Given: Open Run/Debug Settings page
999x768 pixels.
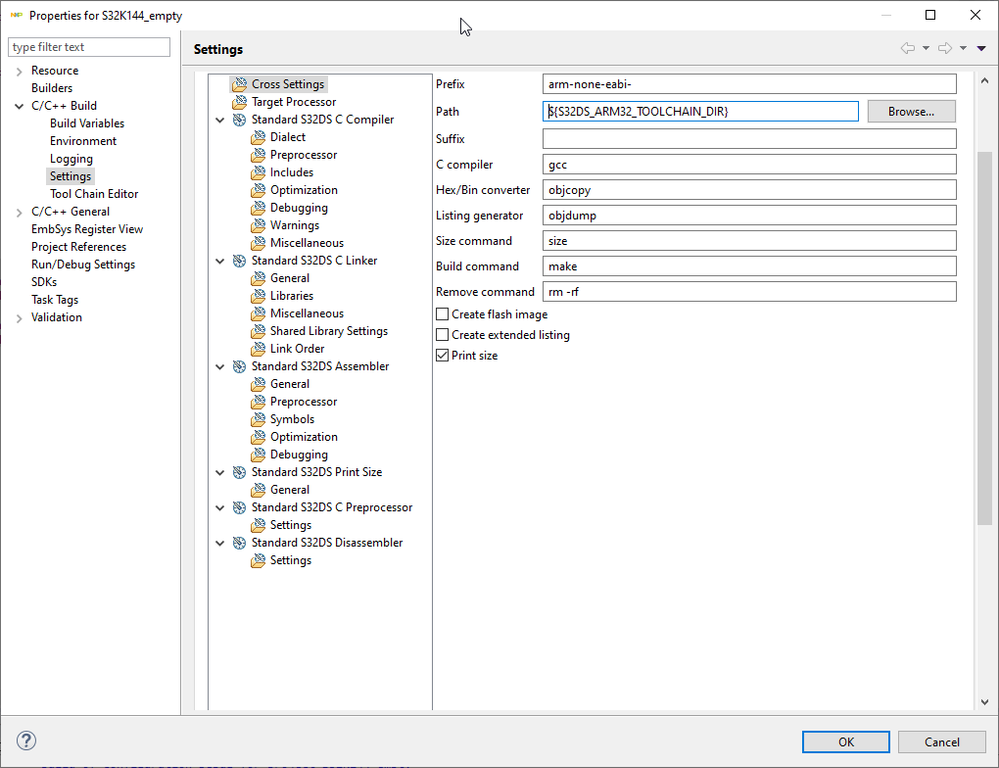Looking at the screenshot, I should pos(83,264).
